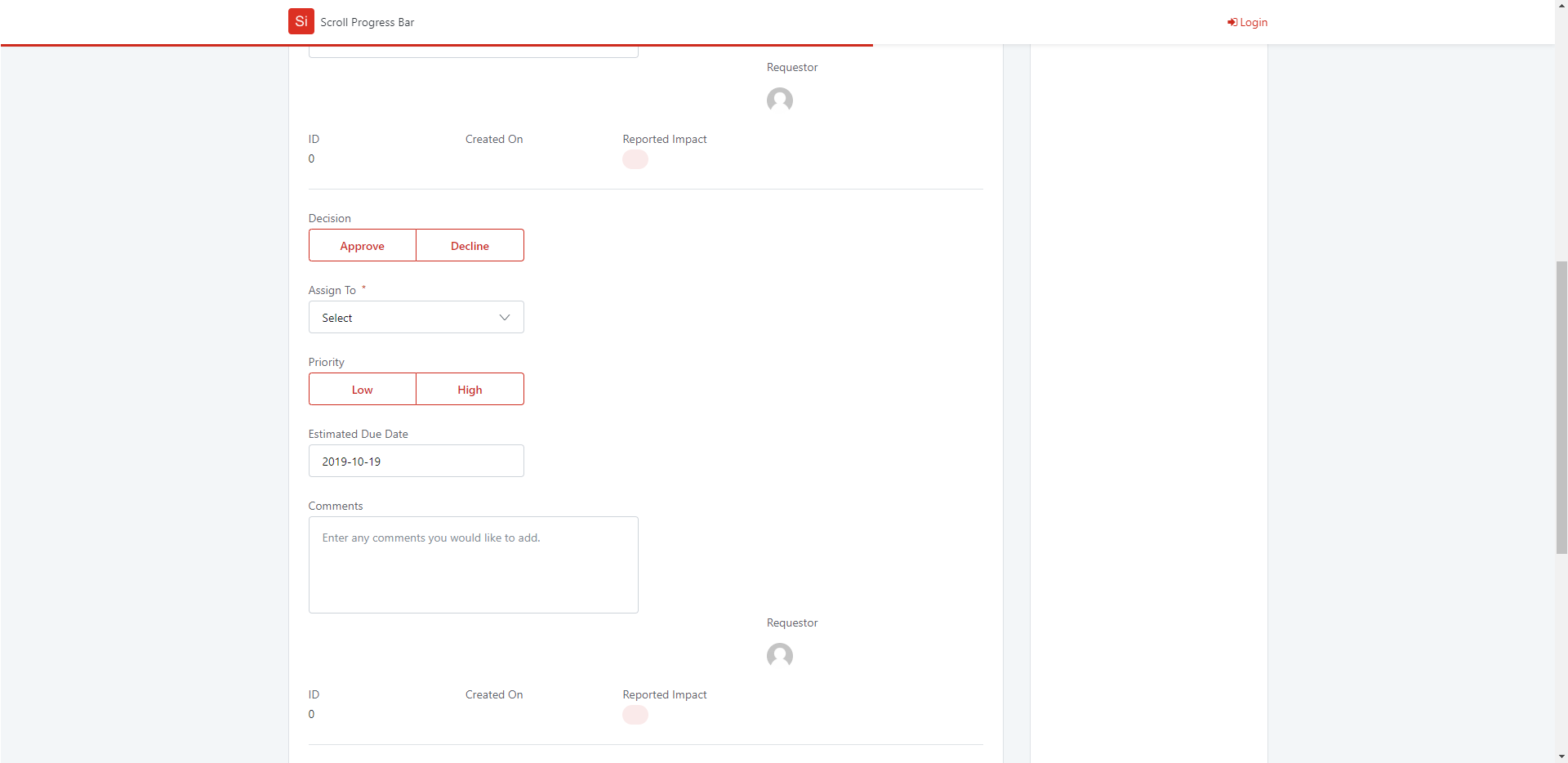This screenshot has width=1568, height=763.
Task: Click the upper Requestor label
Action: (792, 67)
